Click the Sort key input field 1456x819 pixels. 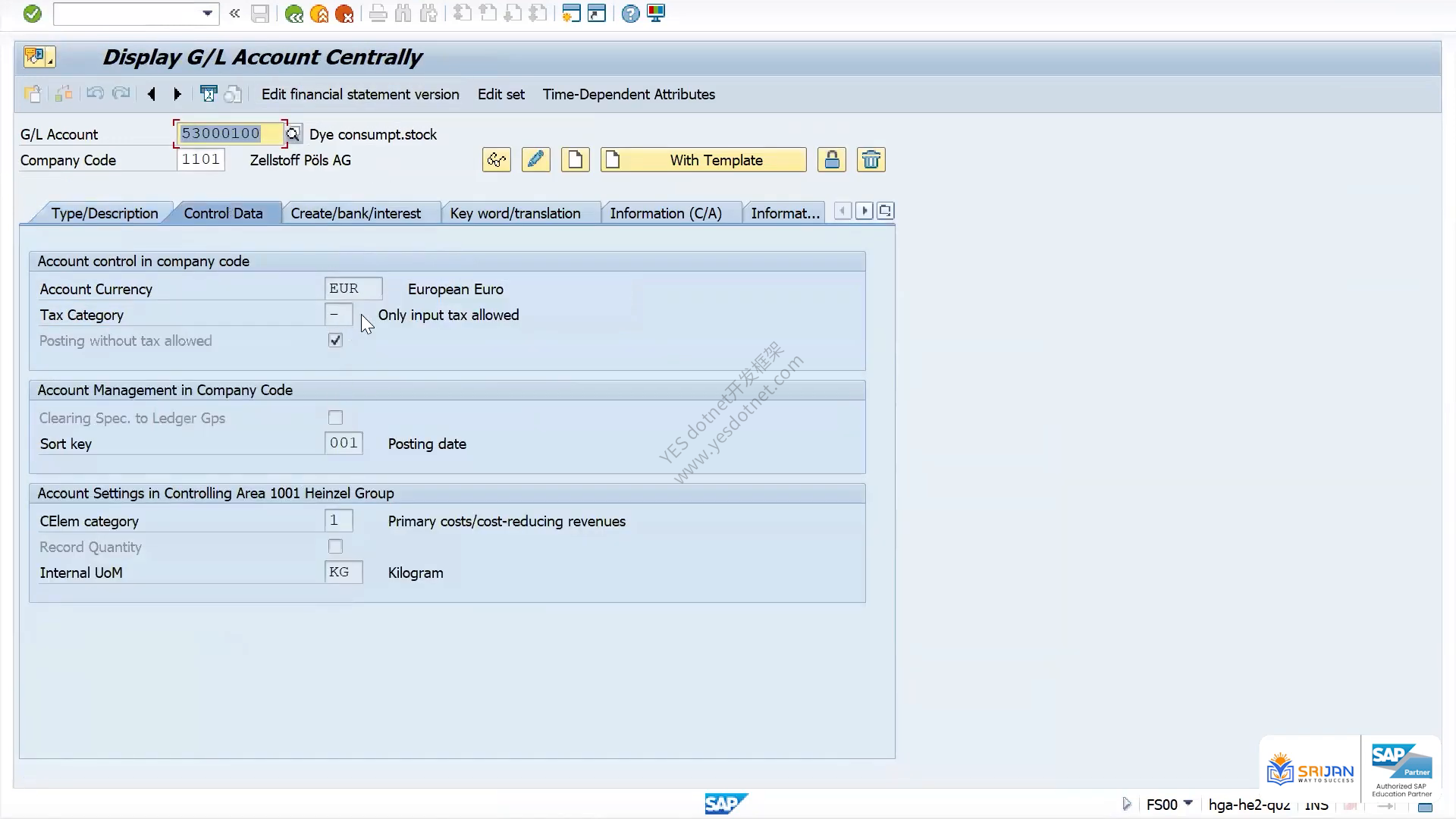344,444
